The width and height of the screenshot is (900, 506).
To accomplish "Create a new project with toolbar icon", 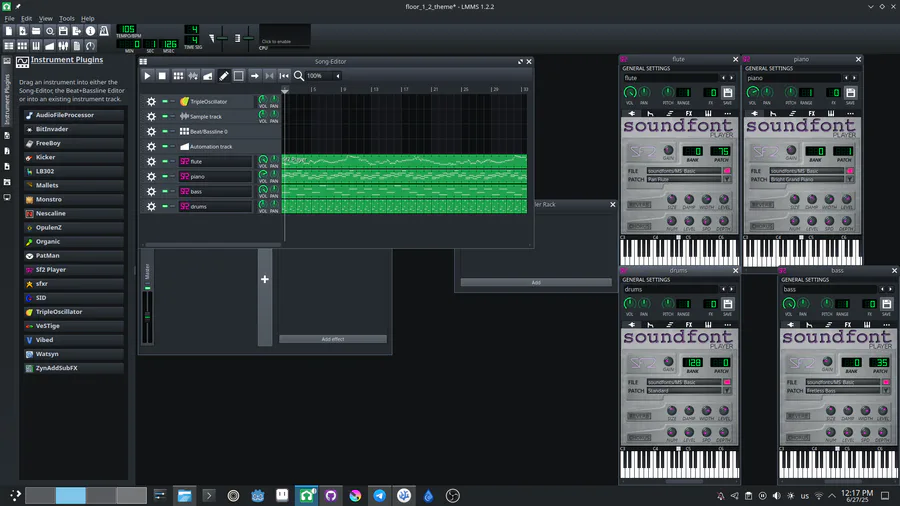I will point(9,31).
